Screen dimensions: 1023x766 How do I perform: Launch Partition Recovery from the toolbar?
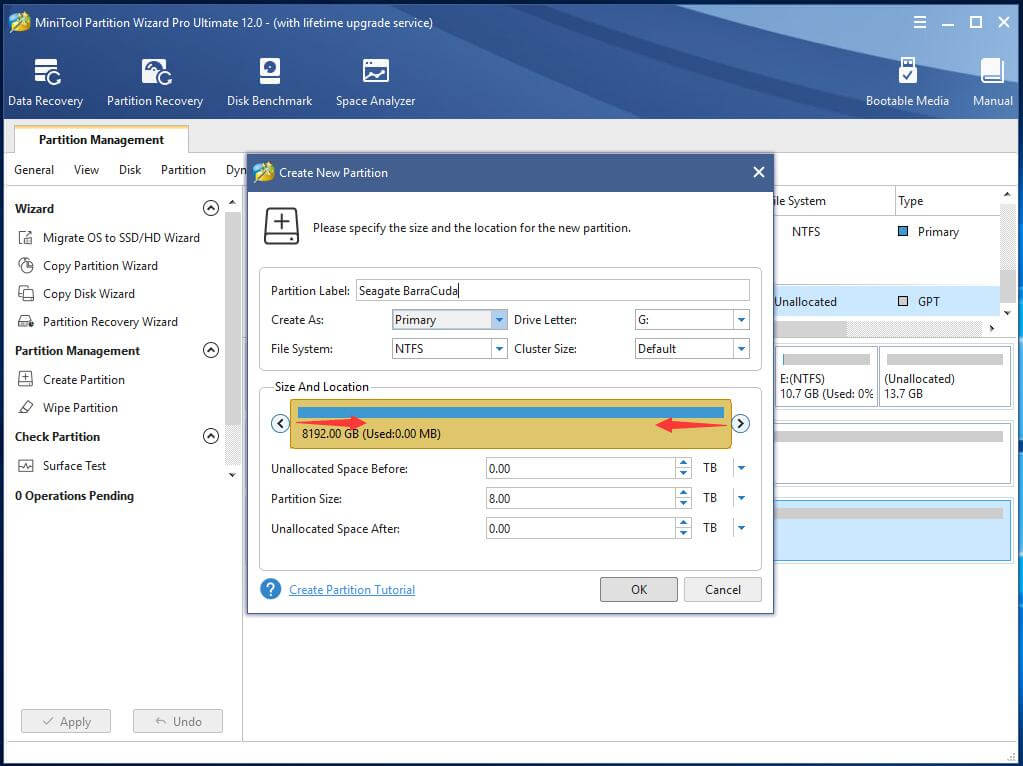point(154,80)
